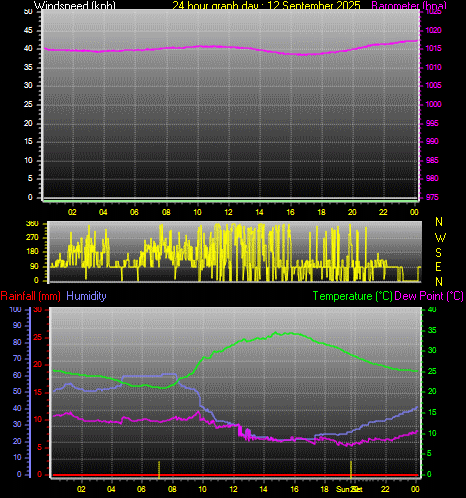Click the "Sun Set" label on the time axis
The height and width of the screenshot is (498, 466).
(349, 489)
